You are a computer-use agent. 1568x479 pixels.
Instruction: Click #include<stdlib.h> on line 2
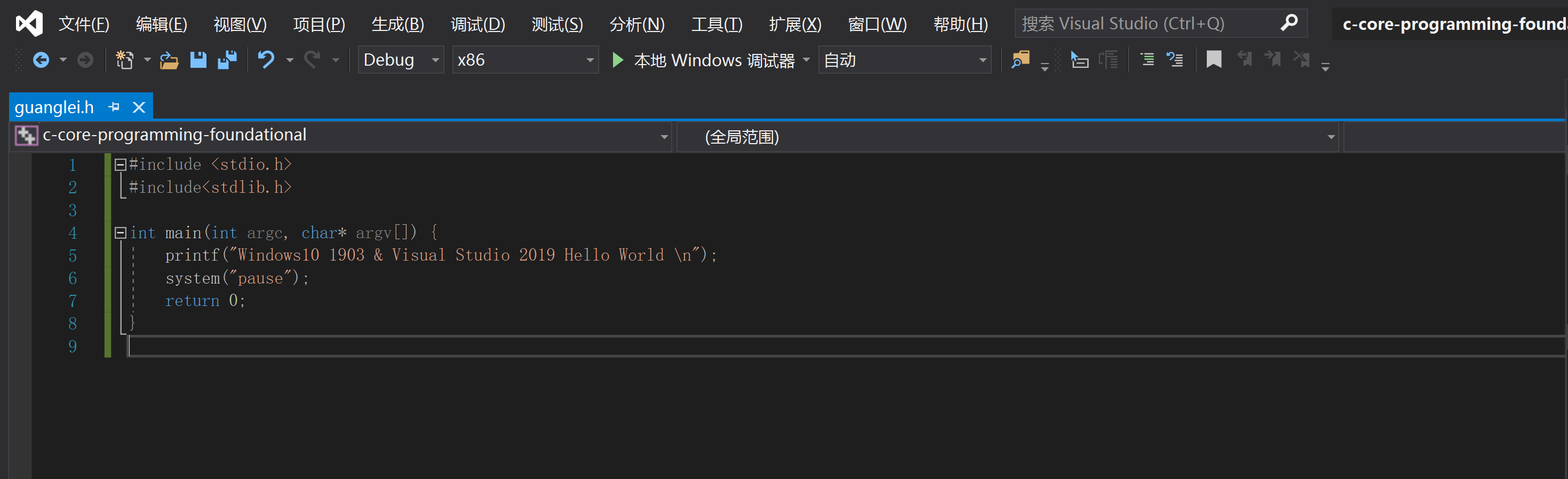click(210, 187)
